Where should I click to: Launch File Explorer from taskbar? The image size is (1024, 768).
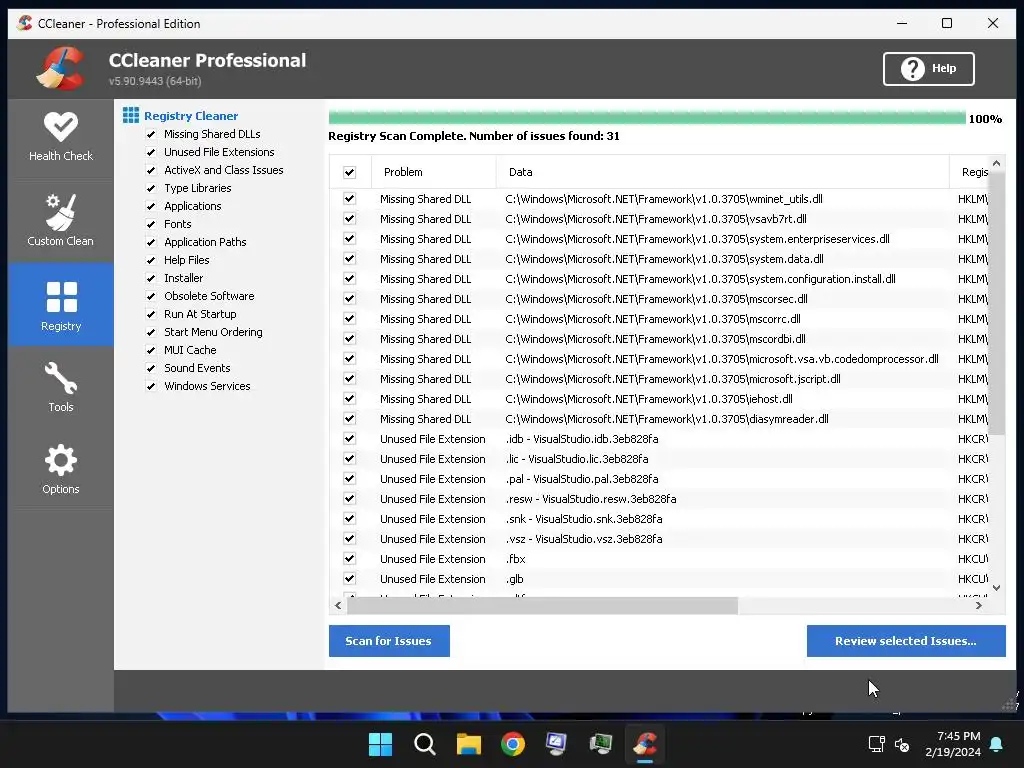click(x=469, y=744)
